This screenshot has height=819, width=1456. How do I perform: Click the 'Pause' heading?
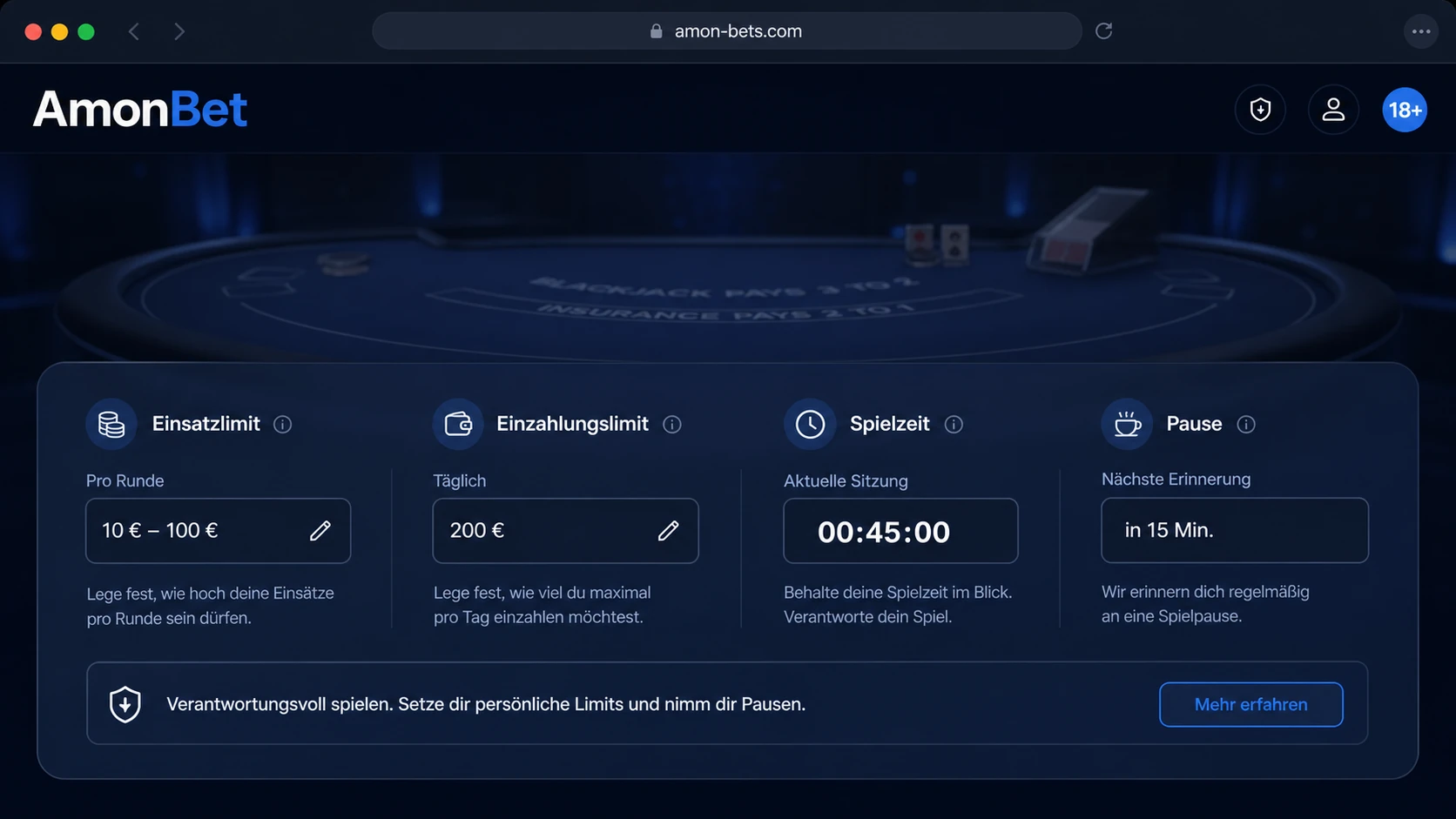coord(1194,424)
